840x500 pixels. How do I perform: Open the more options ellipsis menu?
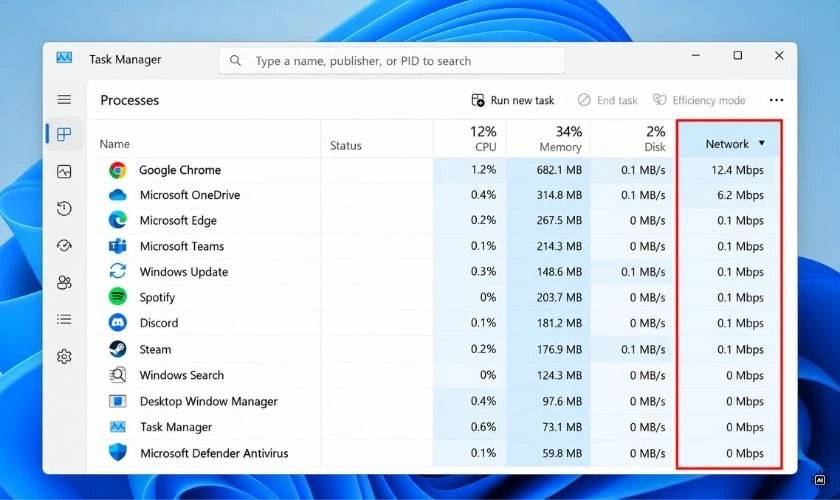click(776, 100)
